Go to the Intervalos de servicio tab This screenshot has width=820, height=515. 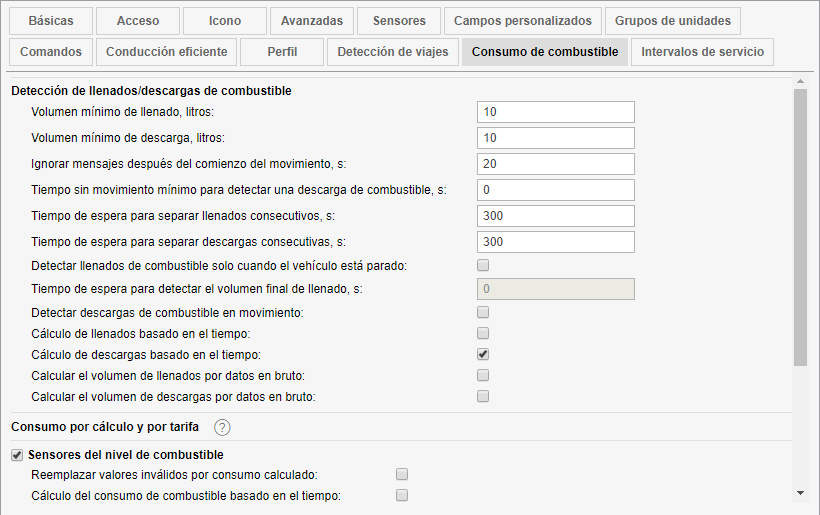pyautogui.click(x=702, y=52)
